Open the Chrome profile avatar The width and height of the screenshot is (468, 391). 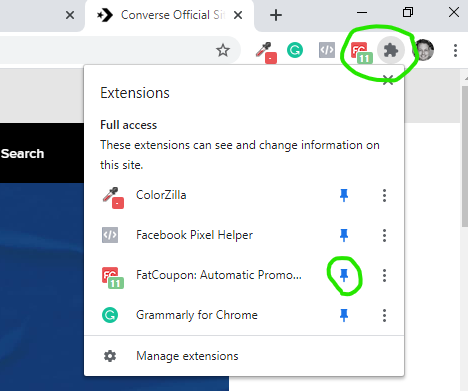point(424,50)
